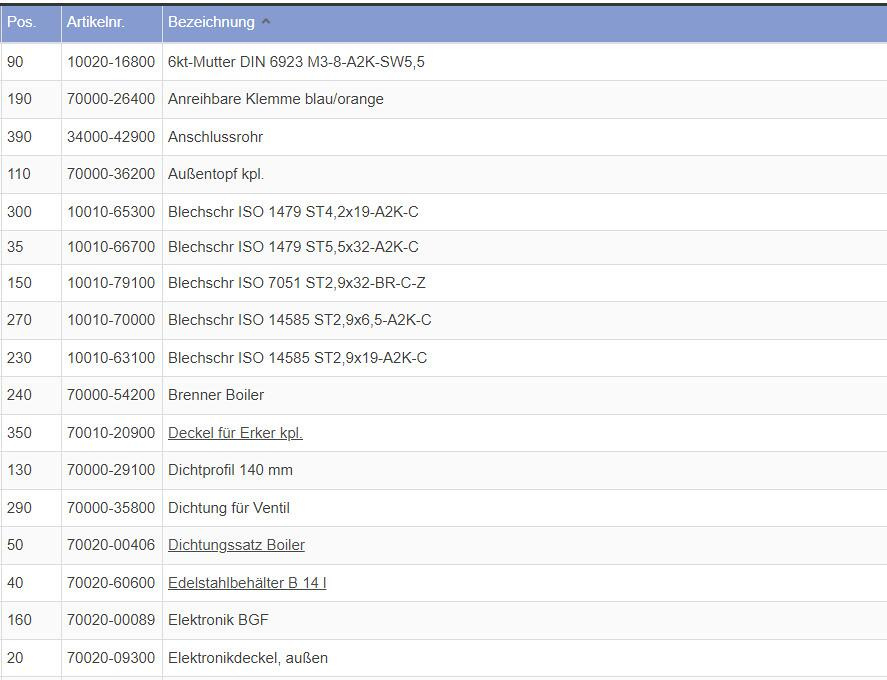Select the Anreihbare Klemme blau/orange row
This screenshot has width=887, height=680.
click(x=275, y=99)
